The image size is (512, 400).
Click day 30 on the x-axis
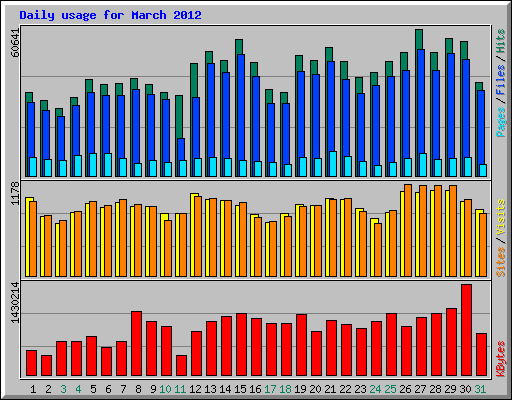pos(466,389)
